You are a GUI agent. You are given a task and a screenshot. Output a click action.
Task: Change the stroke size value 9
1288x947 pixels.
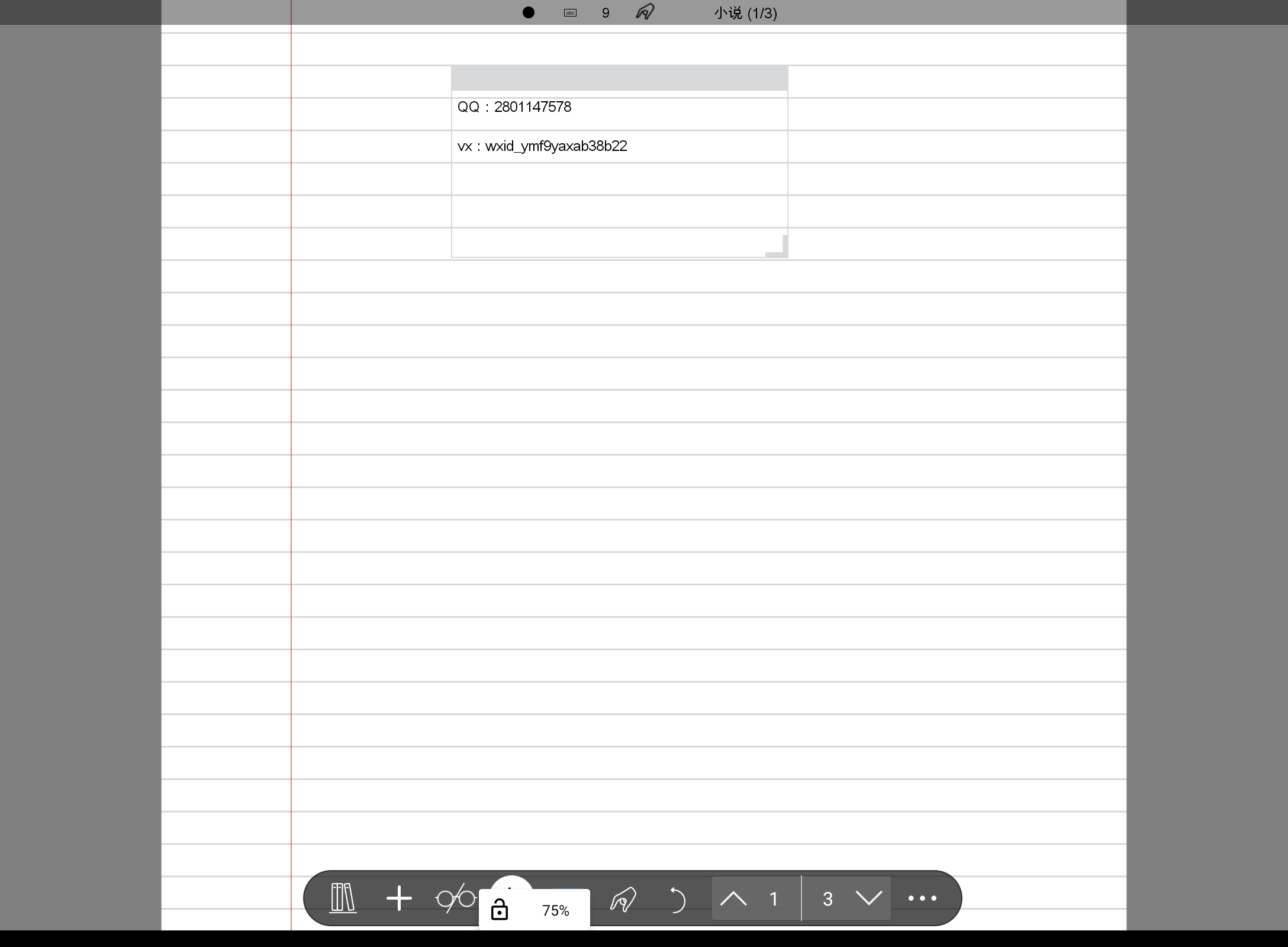coord(606,13)
